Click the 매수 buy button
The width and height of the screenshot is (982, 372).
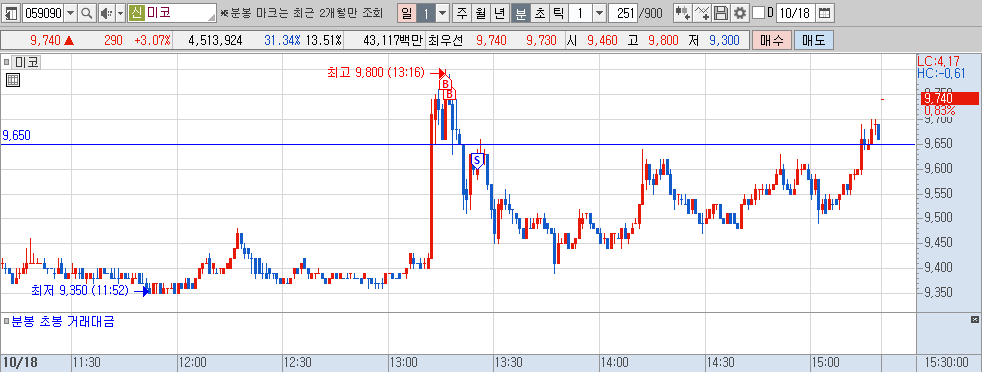point(772,41)
